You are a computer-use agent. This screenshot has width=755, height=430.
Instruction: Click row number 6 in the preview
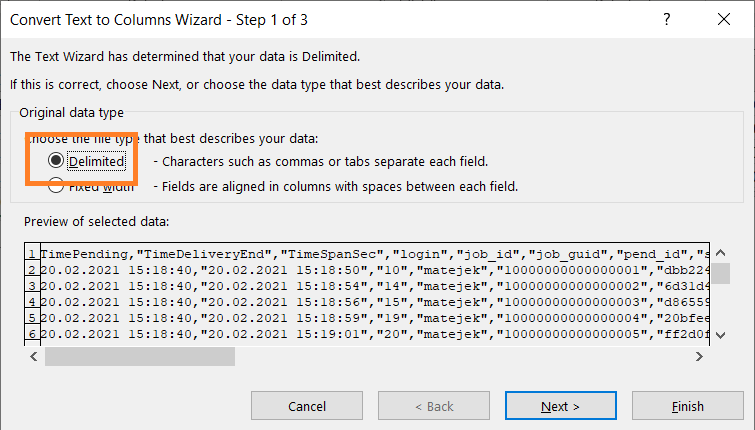33,335
